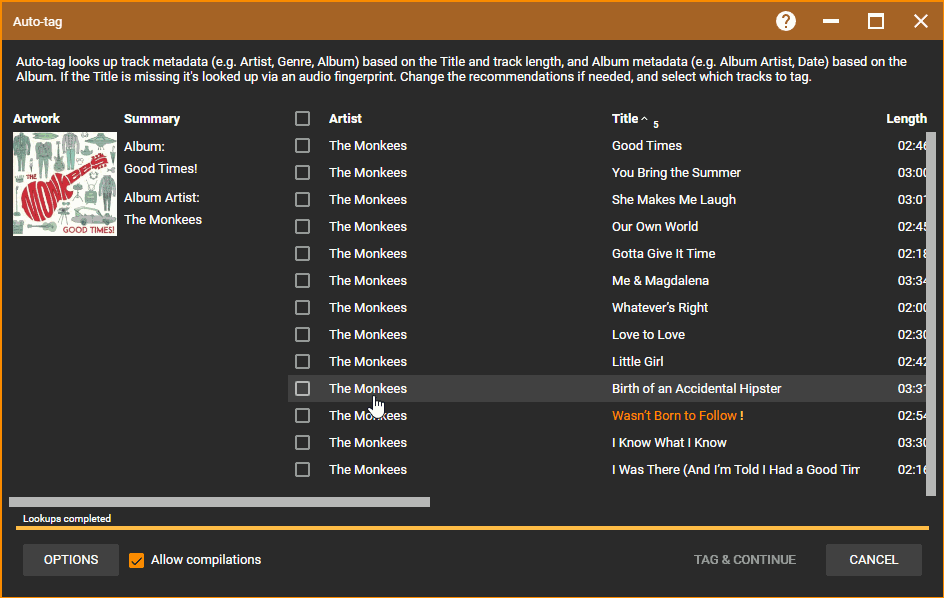Click the Me & Magdalena track title
The width and height of the screenshot is (944, 598).
pos(660,281)
